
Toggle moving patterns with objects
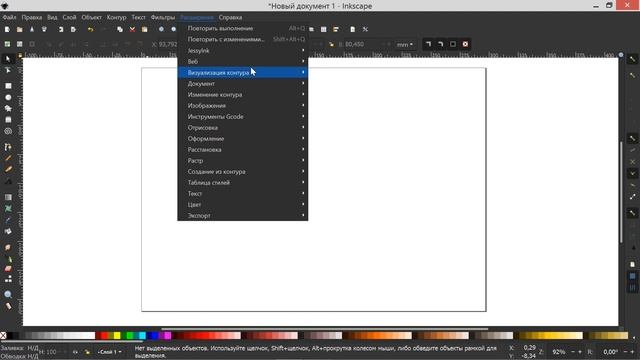465,44
